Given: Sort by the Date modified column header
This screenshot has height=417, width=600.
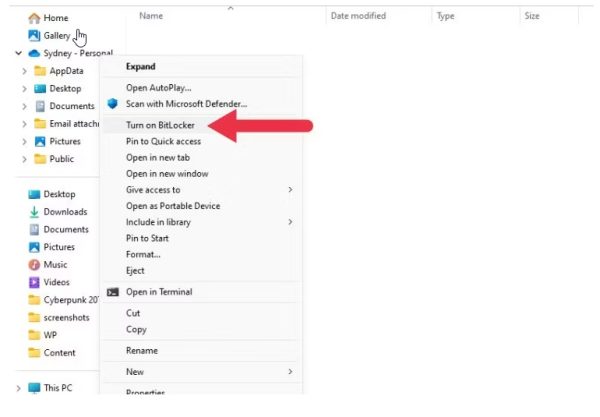Looking at the screenshot, I should coord(358,16).
